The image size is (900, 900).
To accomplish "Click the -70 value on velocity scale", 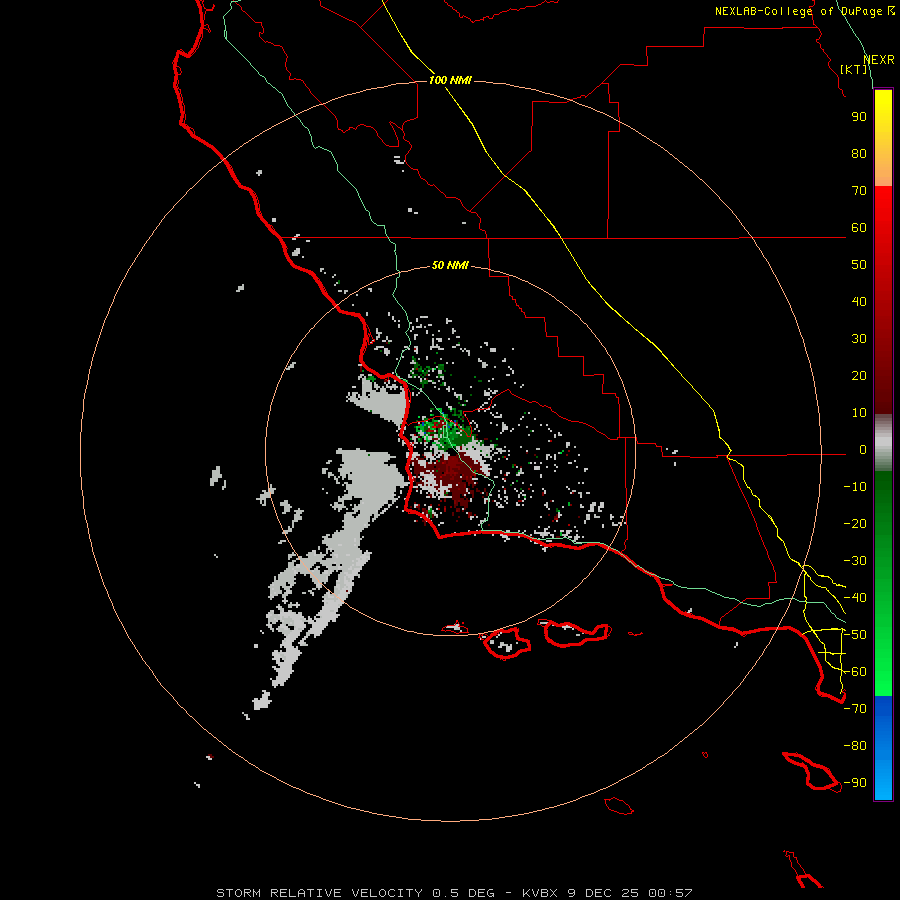I will (x=855, y=709).
